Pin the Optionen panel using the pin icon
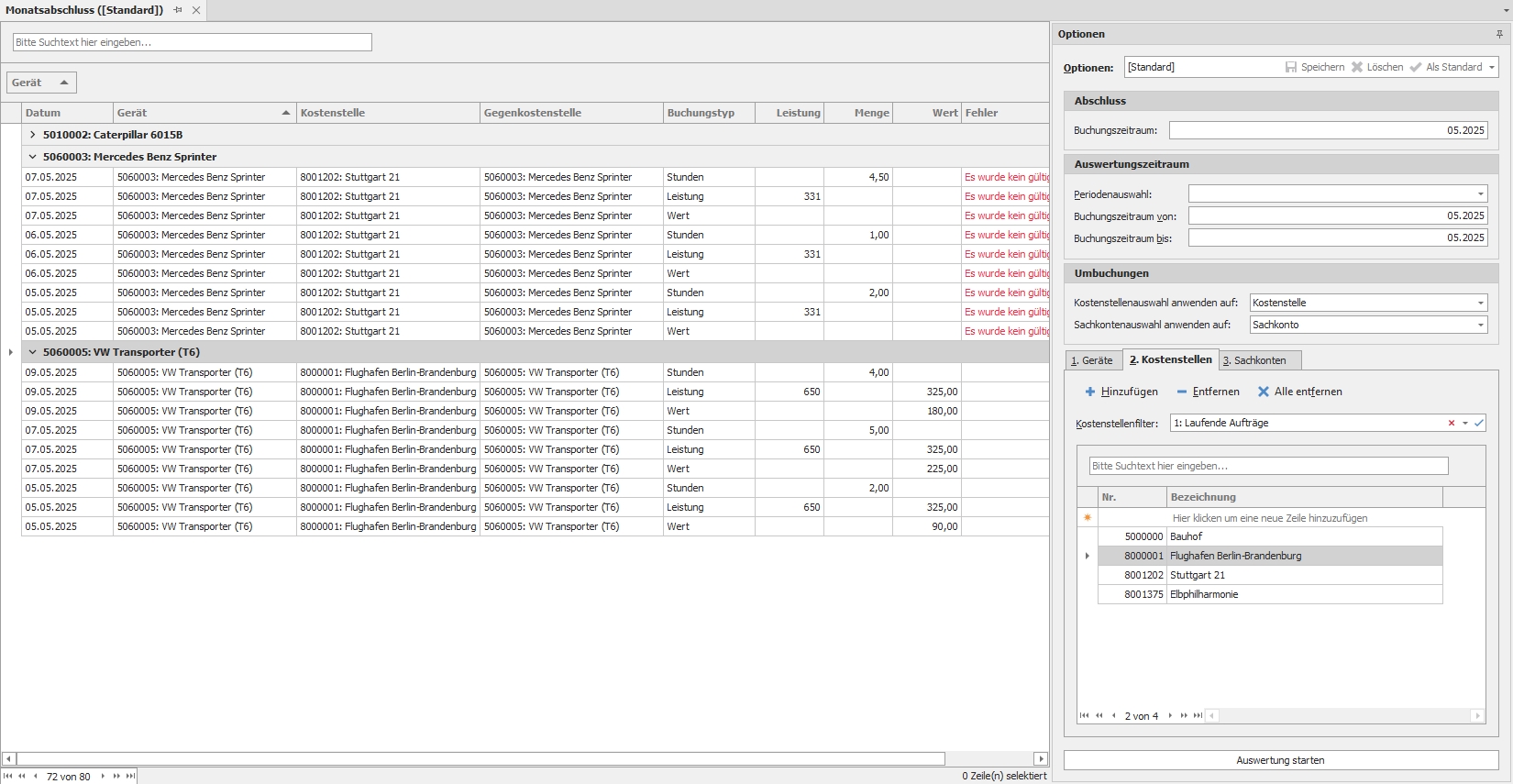The image size is (1513, 784). tap(1499, 34)
